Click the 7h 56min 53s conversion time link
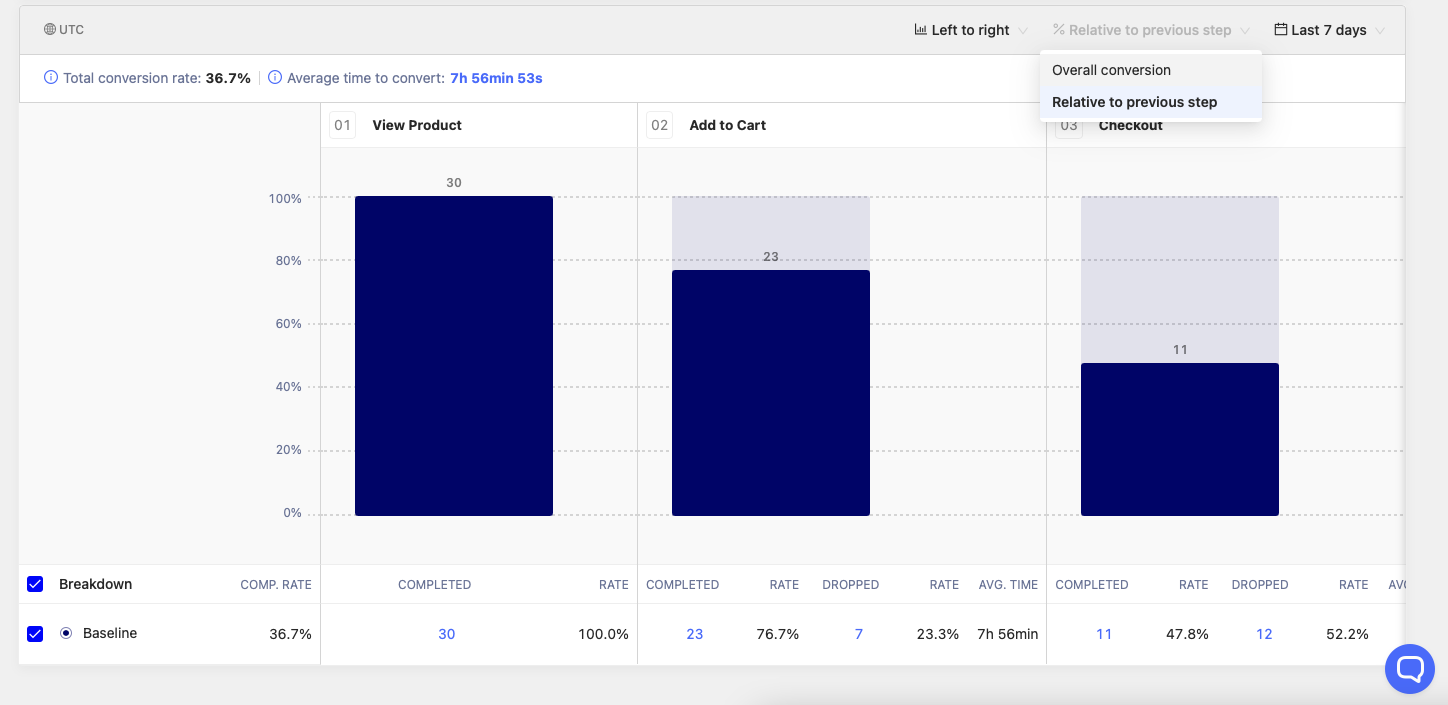 [x=497, y=77]
